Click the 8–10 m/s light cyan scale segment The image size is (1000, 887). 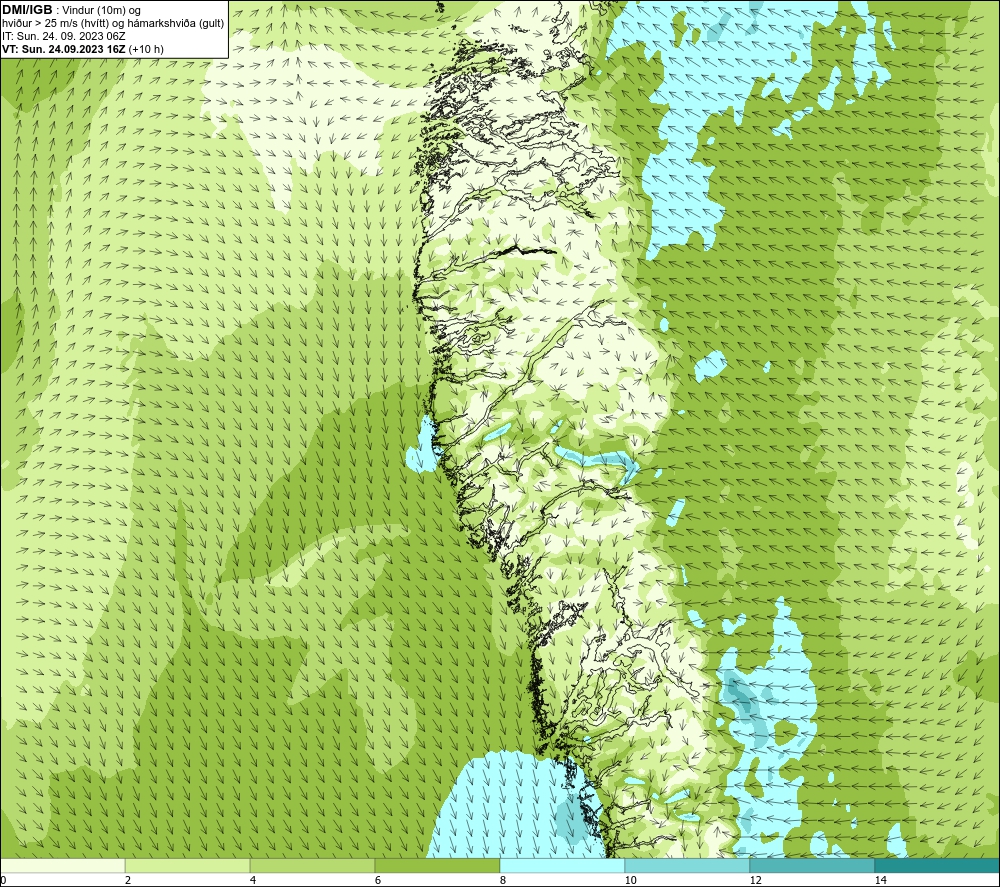(562, 865)
